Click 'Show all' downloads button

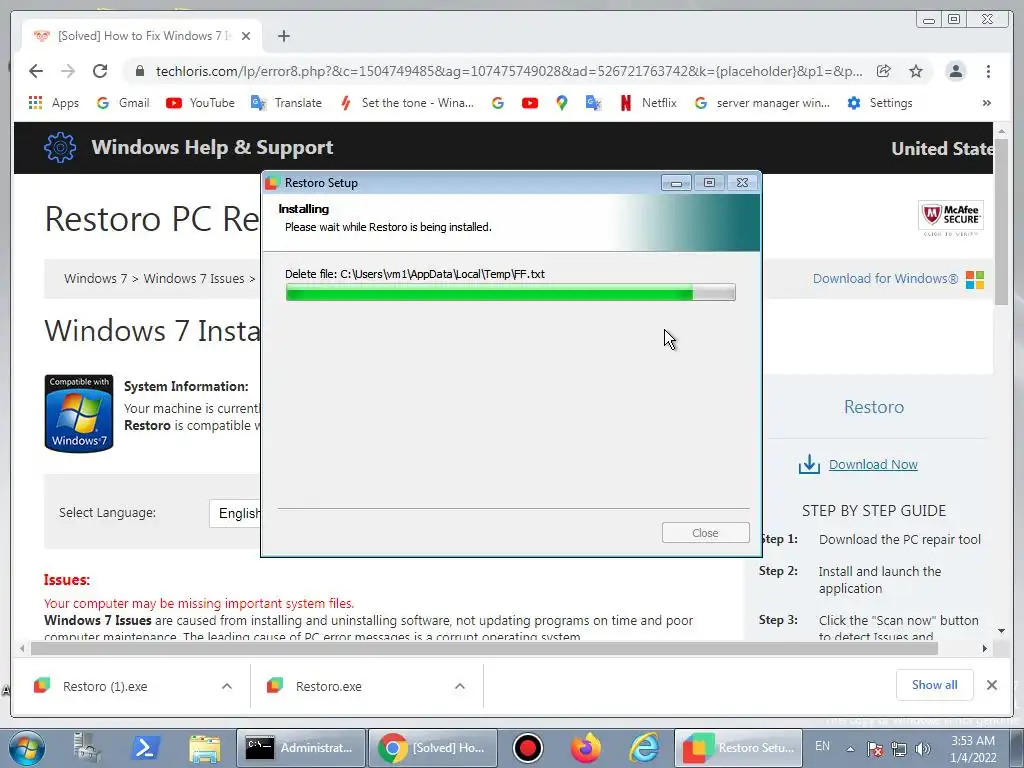[935, 685]
